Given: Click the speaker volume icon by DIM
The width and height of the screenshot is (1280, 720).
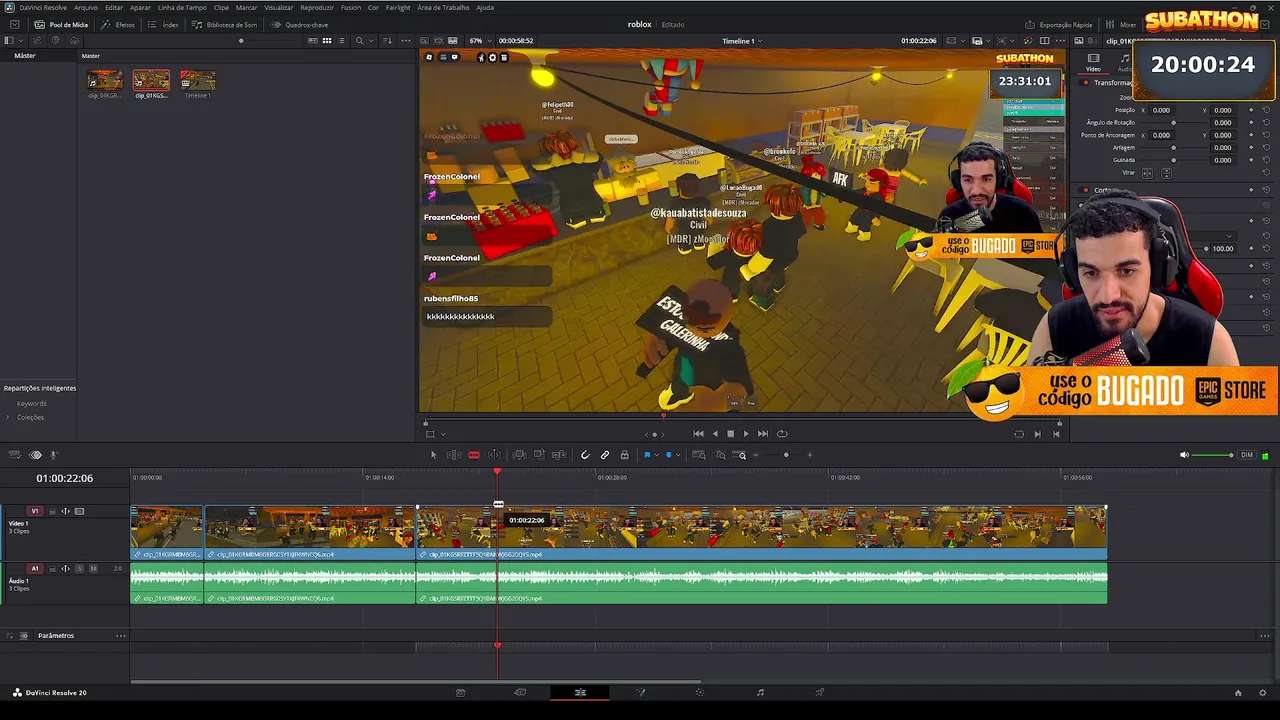Looking at the screenshot, I should [1184, 455].
